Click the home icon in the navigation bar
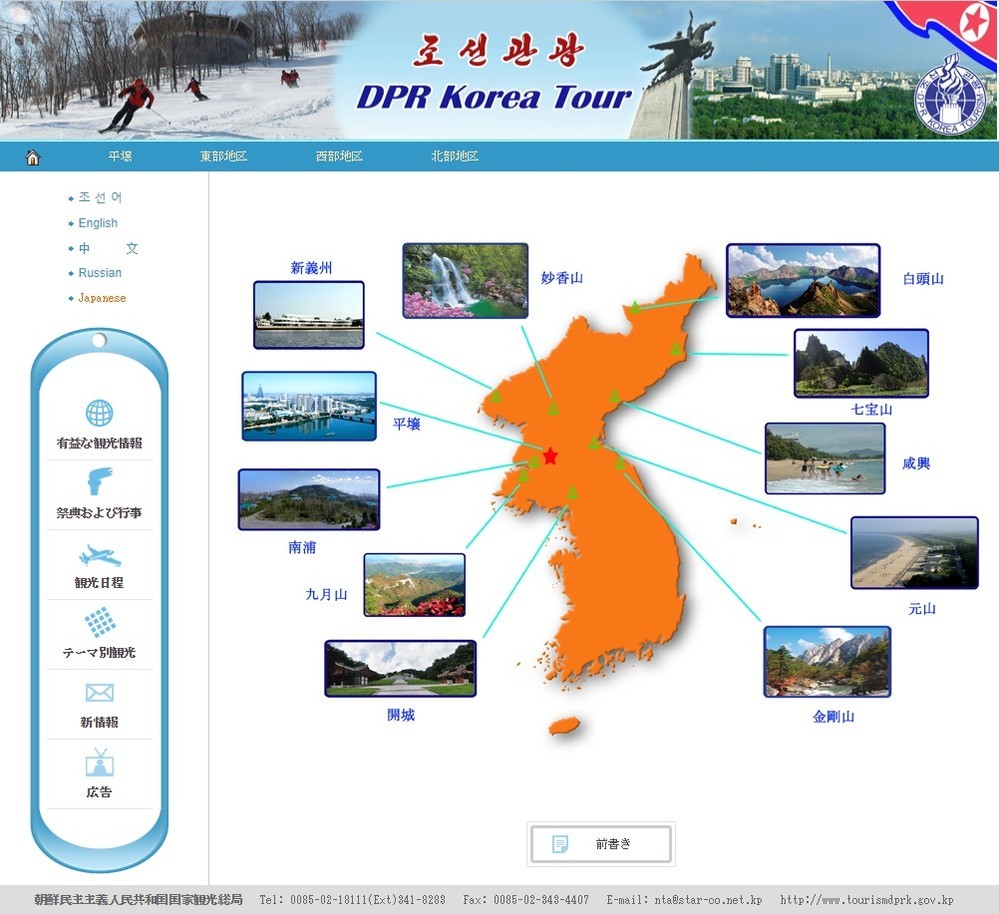 click(34, 156)
